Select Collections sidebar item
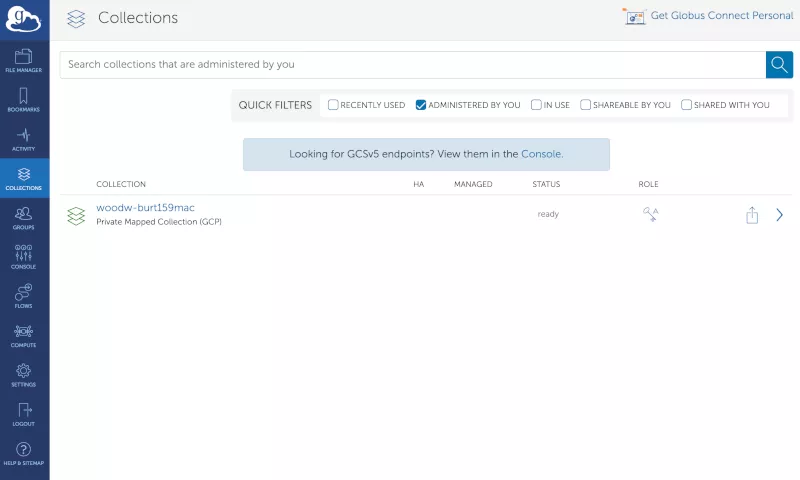 (x=23, y=179)
